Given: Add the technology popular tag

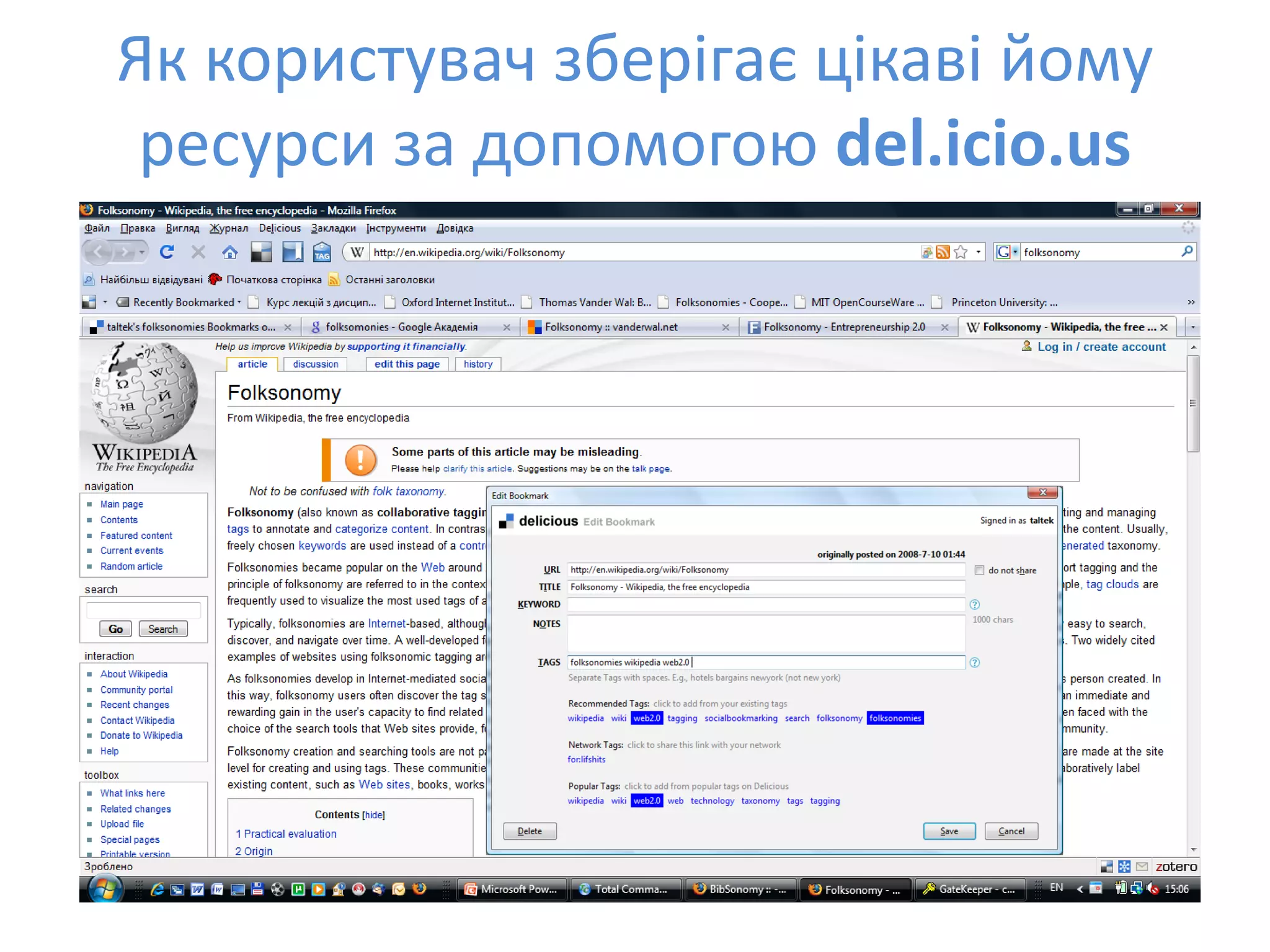Looking at the screenshot, I should 712,801.
